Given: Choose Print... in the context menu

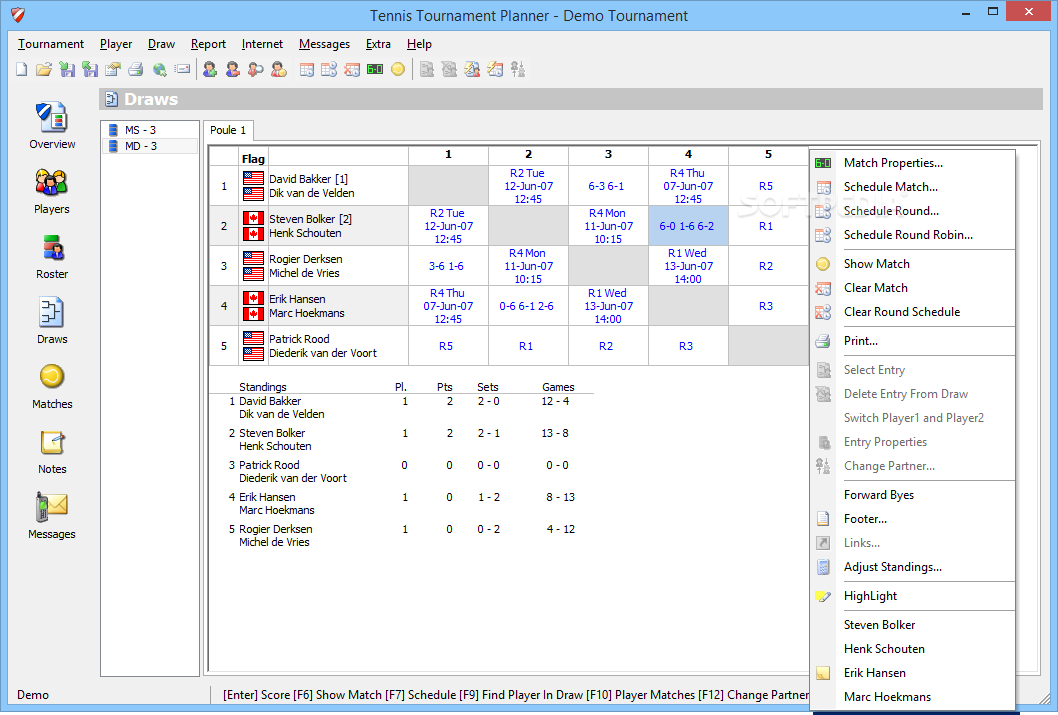Looking at the screenshot, I should [912, 341].
